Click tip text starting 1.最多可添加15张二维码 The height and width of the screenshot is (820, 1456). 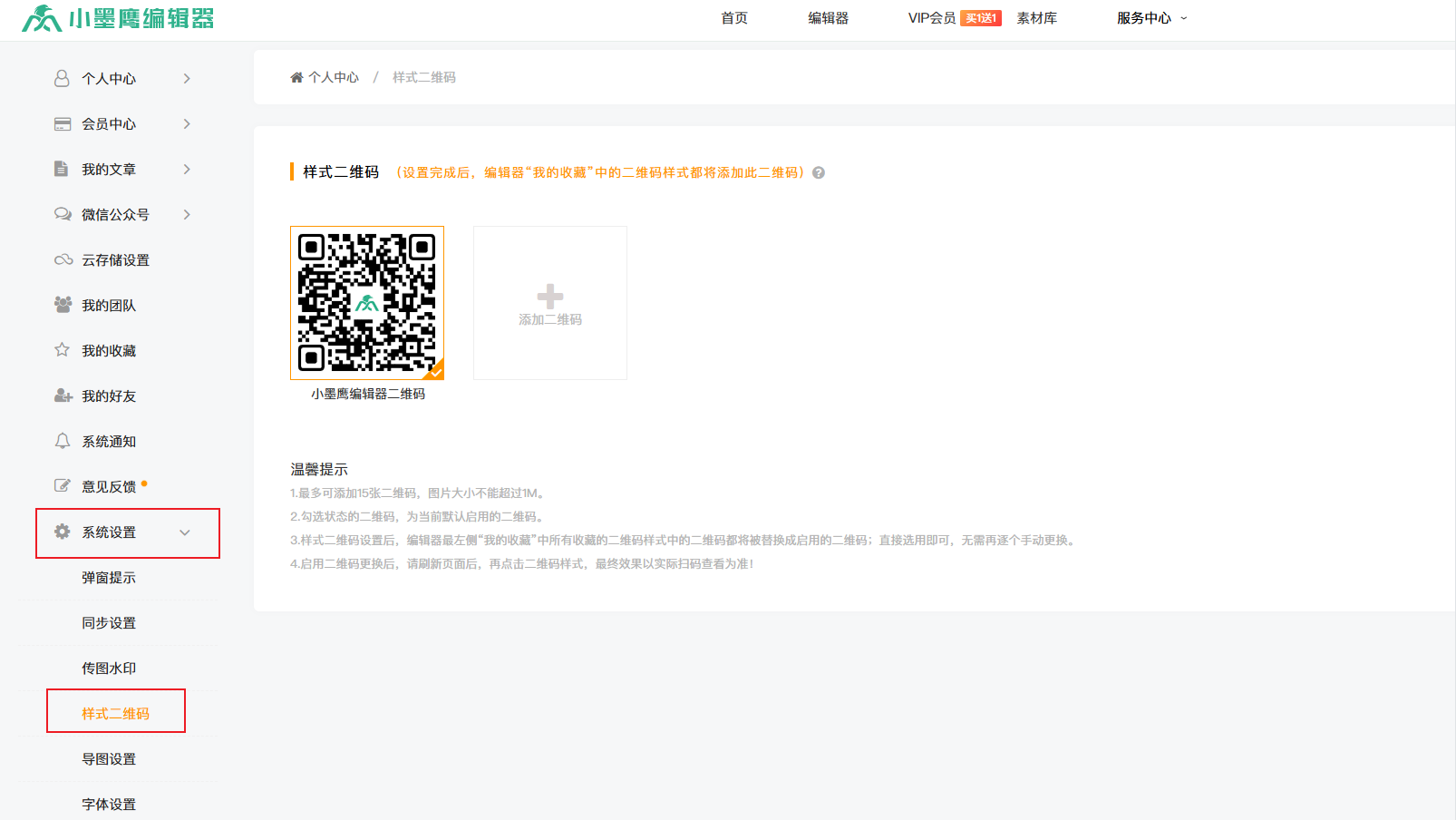[x=419, y=493]
